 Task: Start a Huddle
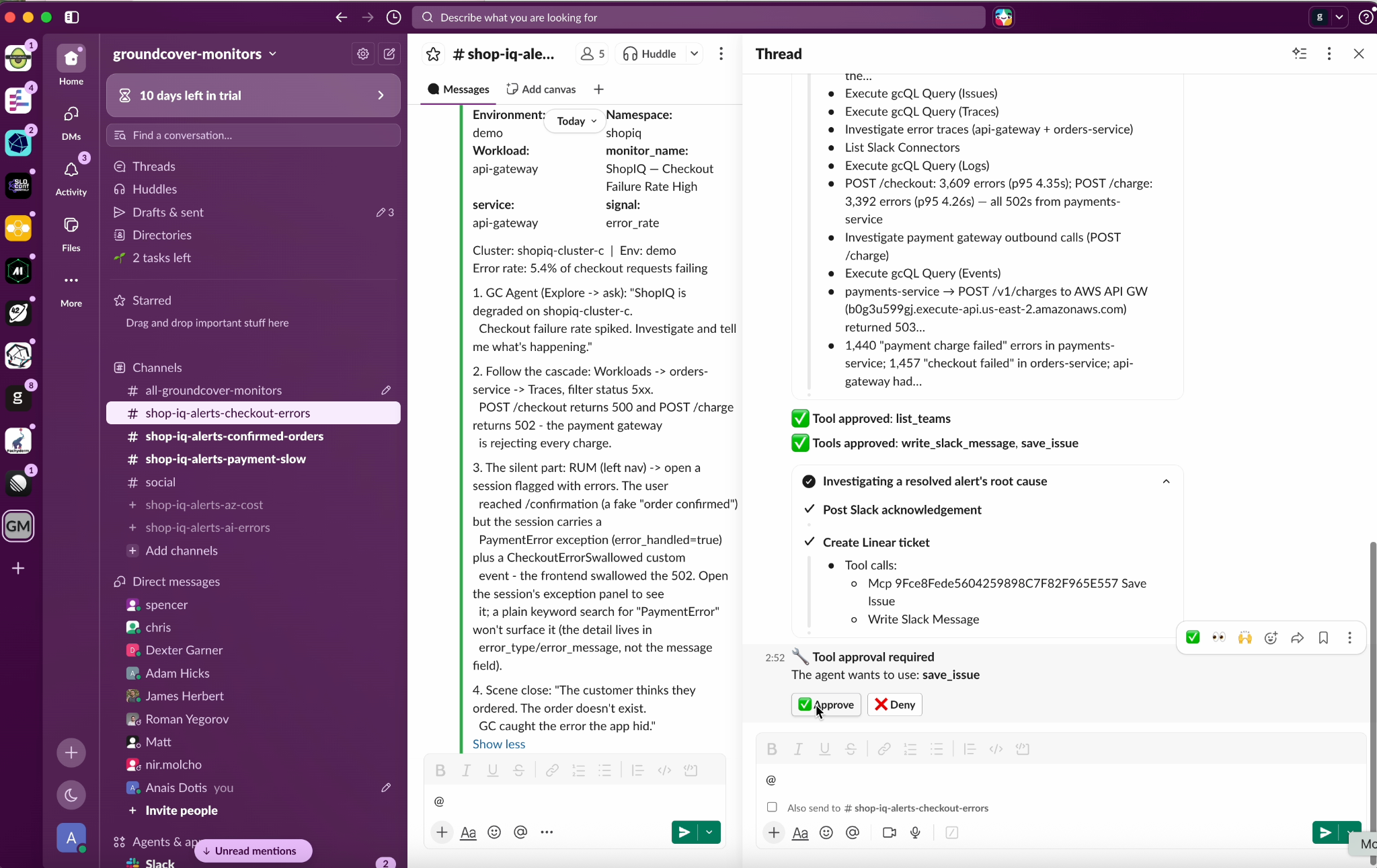point(649,54)
